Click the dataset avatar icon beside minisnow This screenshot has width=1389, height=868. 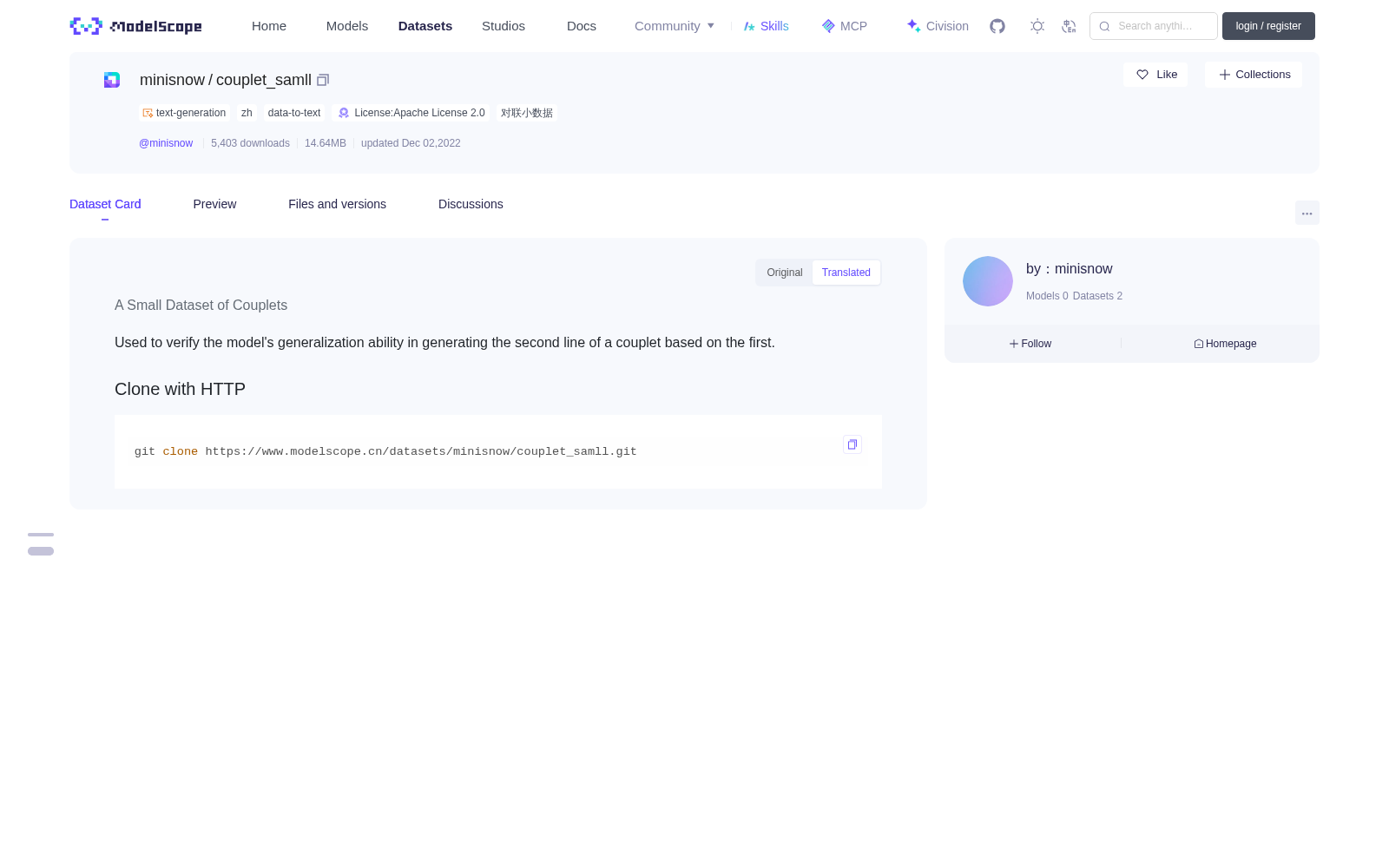112,80
